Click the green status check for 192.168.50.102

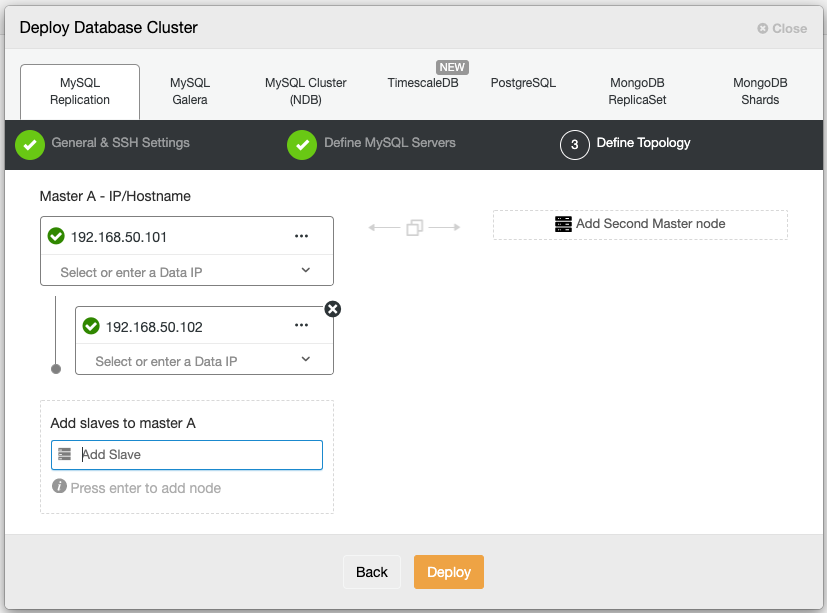pos(91,326)
